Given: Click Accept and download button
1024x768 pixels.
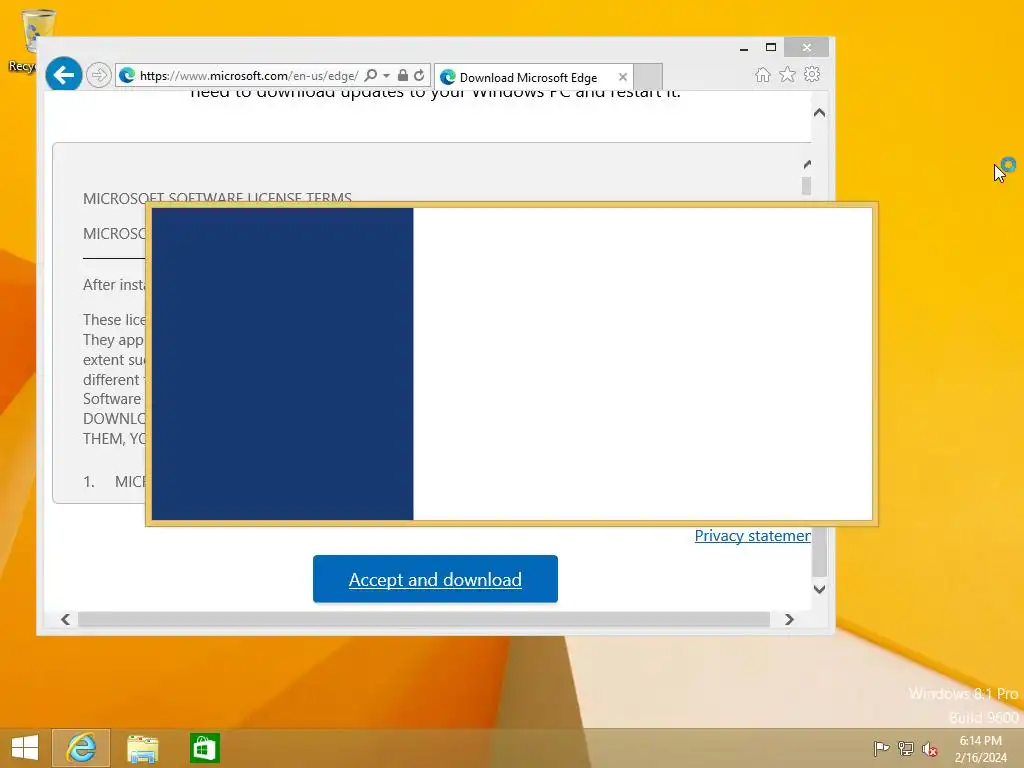Looking at the screenshot, I should pyautogui.click(x=435, y=579).
